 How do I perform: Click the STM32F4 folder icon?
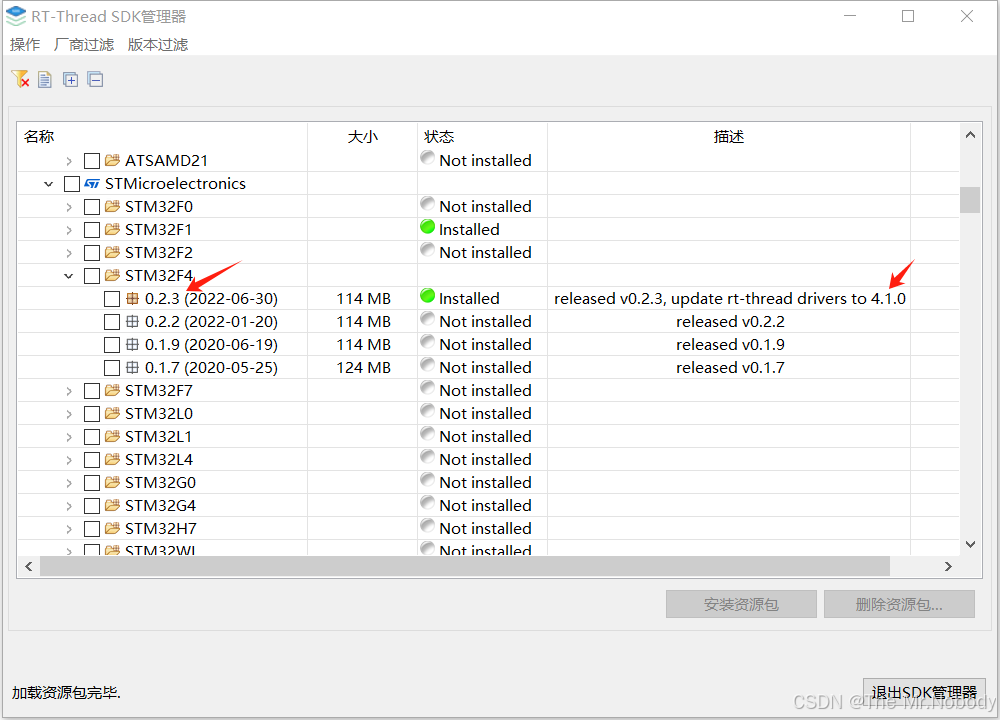[112, 275]
